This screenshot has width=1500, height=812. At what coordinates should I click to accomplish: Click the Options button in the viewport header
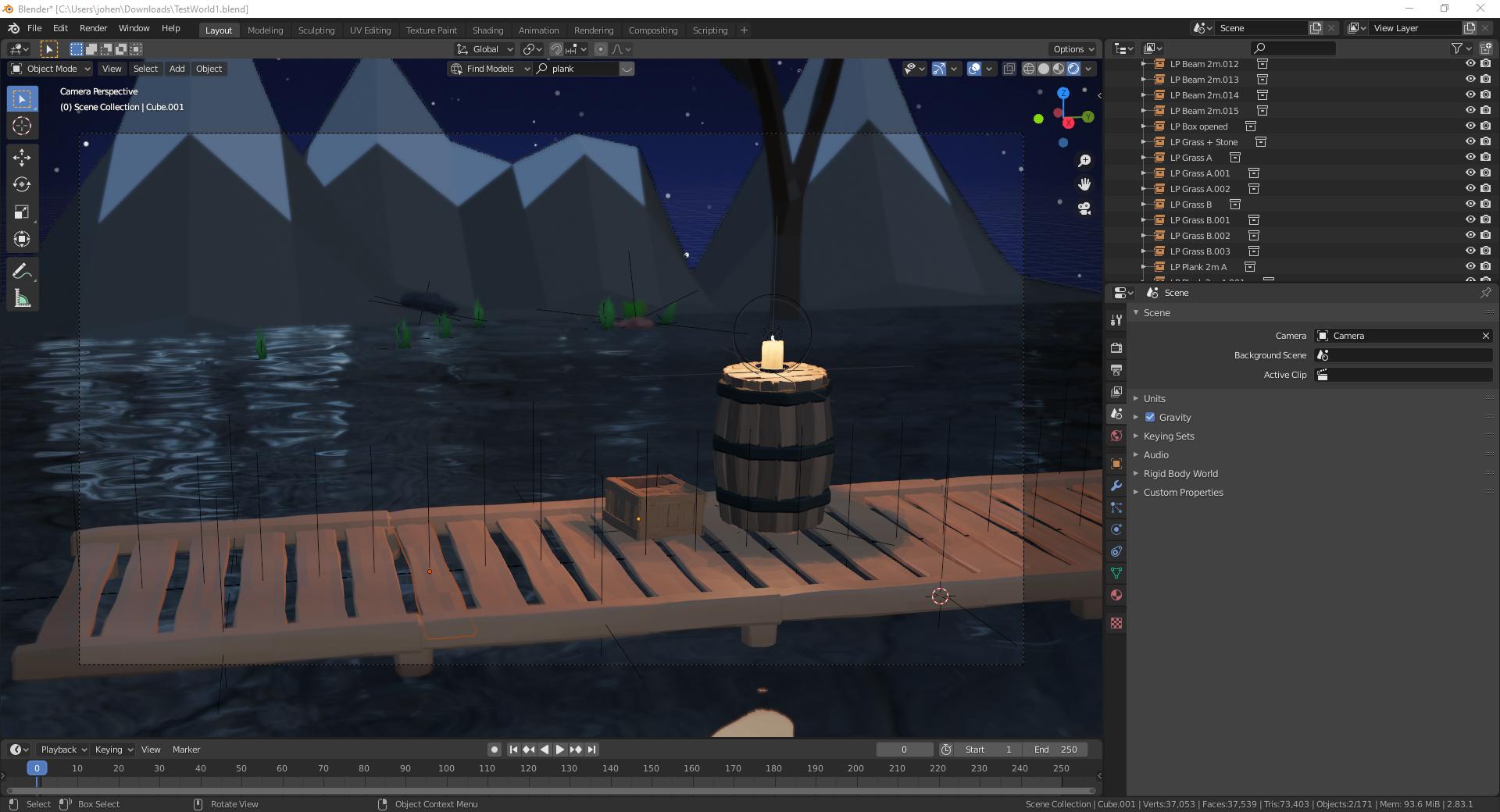click(1071, 48)
